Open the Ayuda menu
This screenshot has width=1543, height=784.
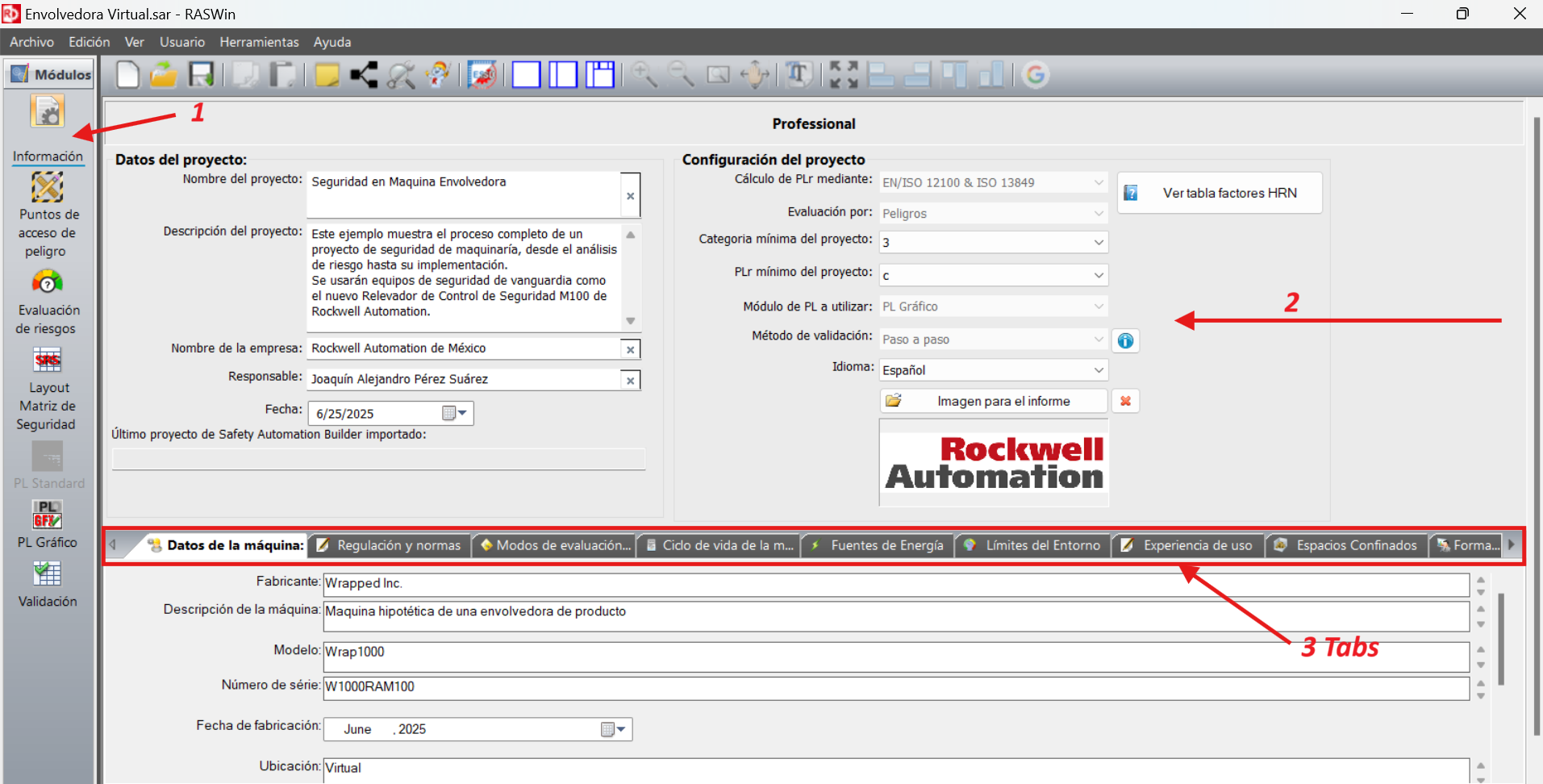click(332, 42)
